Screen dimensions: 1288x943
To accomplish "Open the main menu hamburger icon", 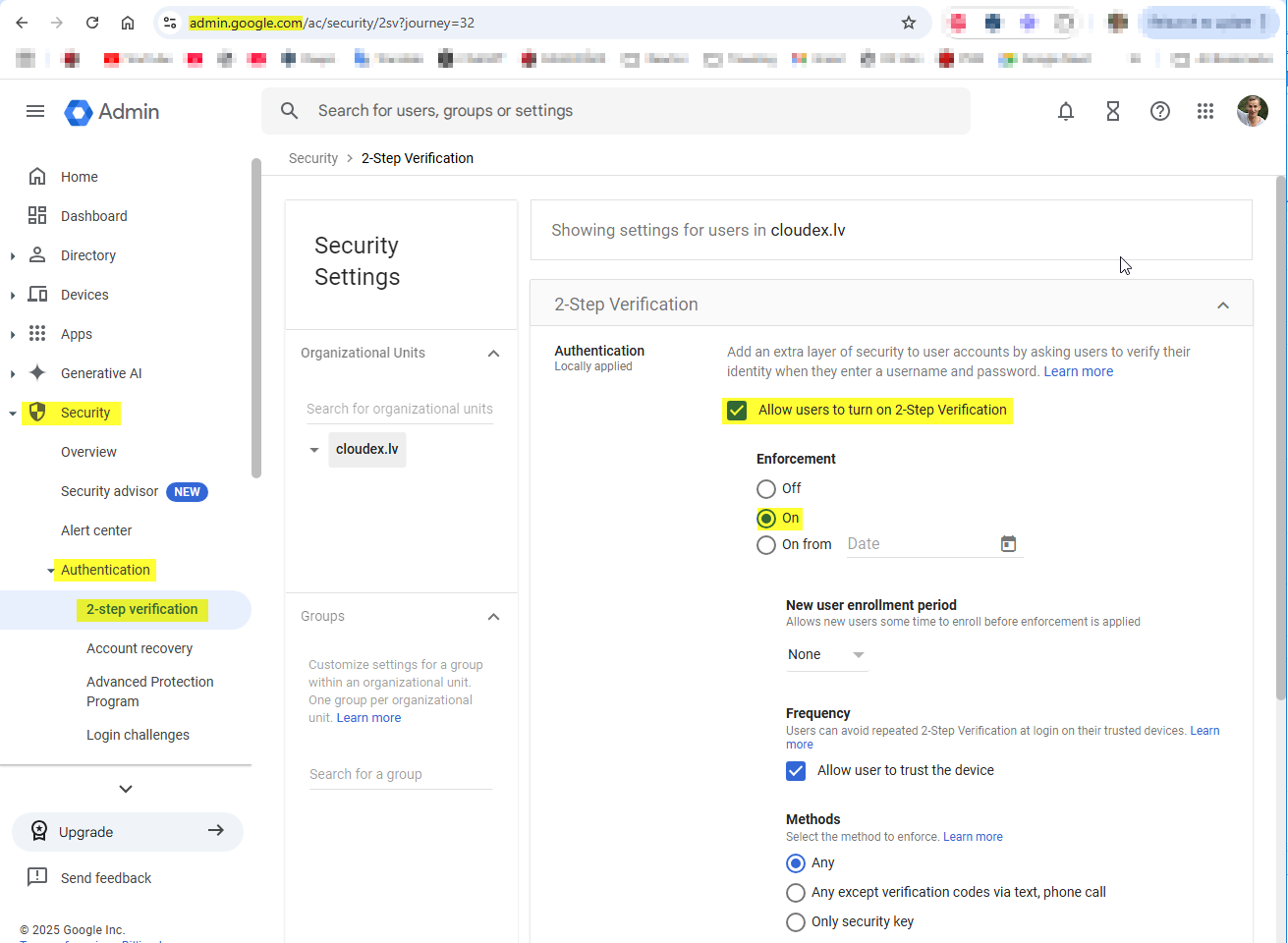I will click(x=35, y=111).
